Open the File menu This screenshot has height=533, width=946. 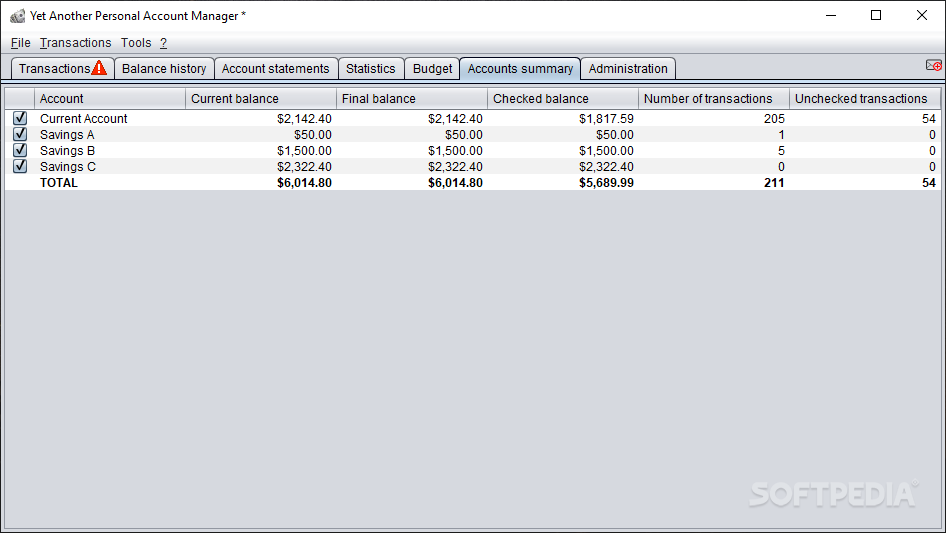(x=21, y=43)
